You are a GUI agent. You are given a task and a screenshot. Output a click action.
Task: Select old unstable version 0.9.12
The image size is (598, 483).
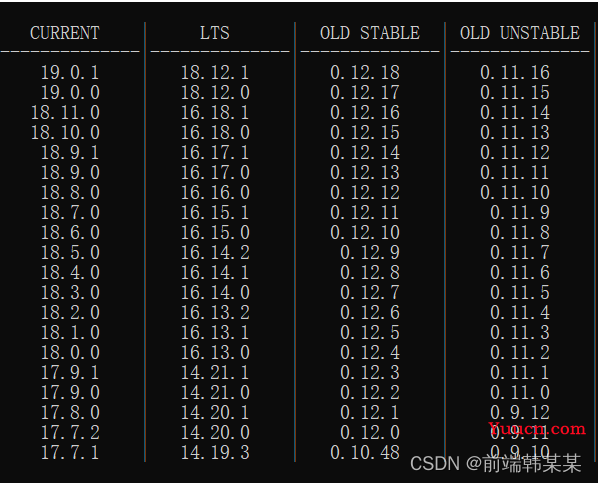point(520,412)
